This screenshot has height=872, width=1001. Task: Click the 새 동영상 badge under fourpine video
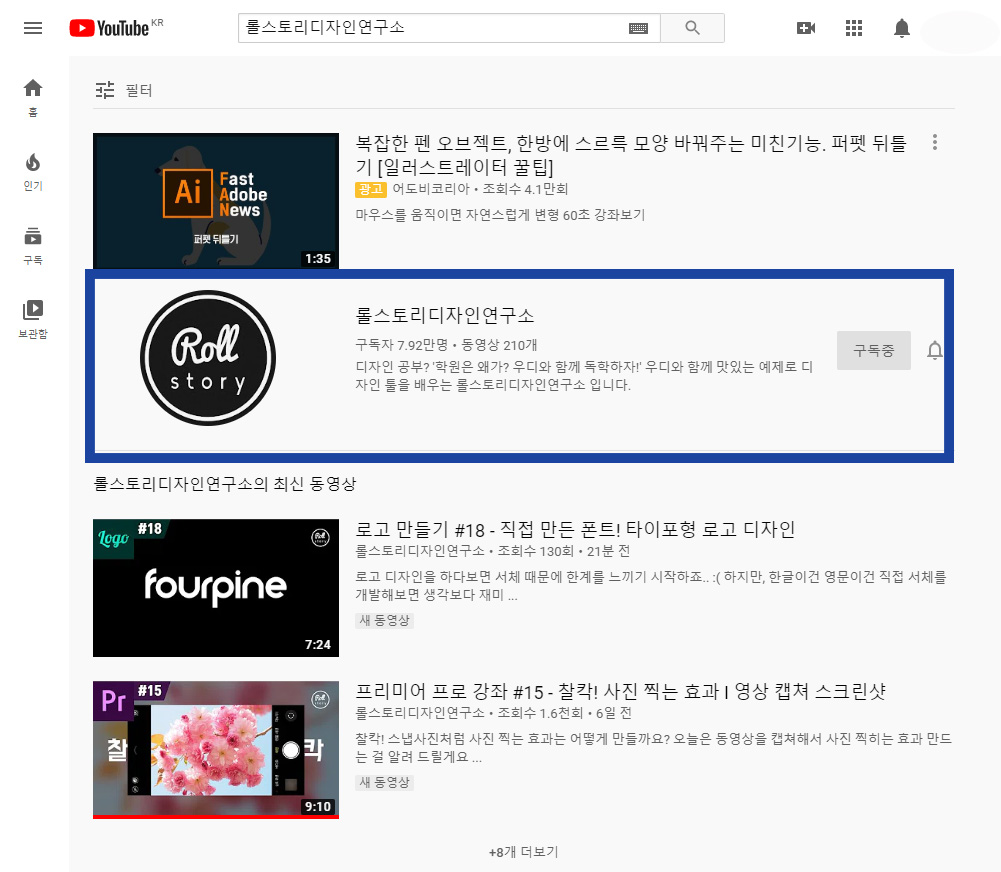click(x=384, y=620)
